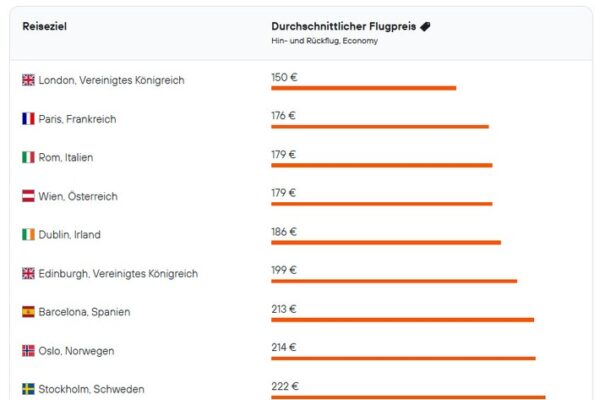This screenshot has height=400, width=600.
Task: Select the "Paris, Frankreich" destination
Action: (77, 119)
